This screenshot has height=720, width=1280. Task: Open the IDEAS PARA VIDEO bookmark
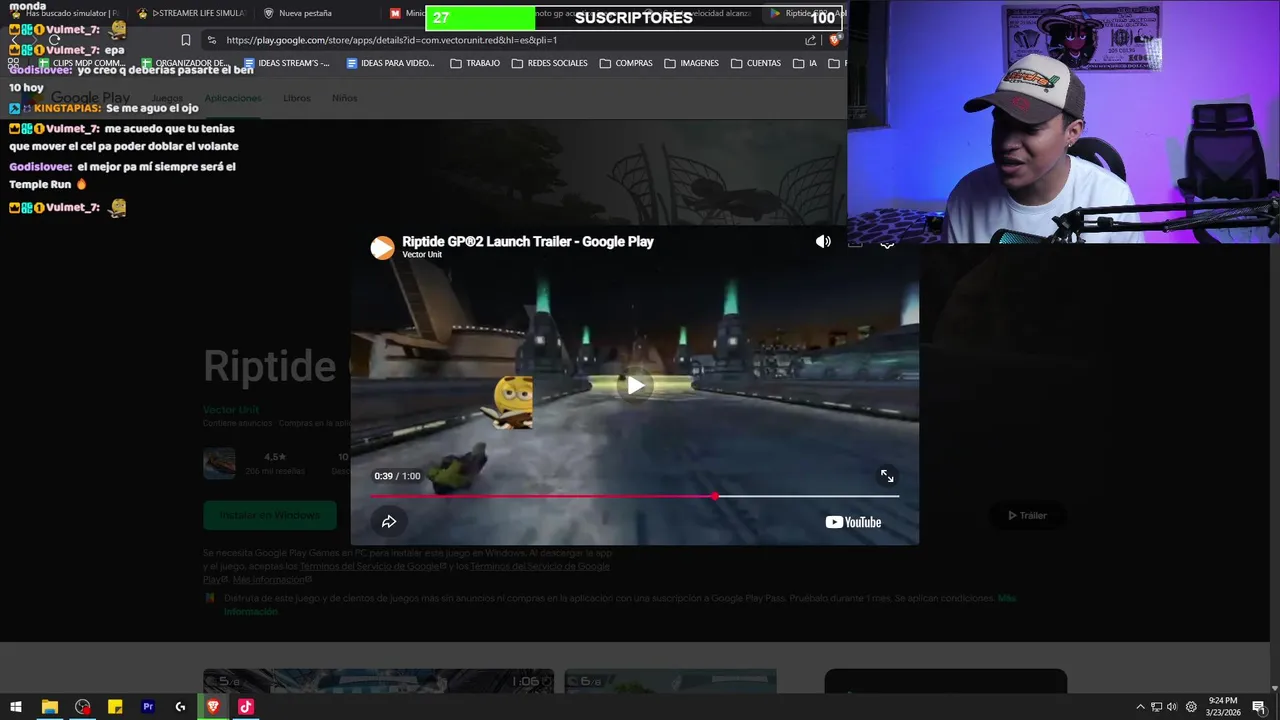(390, 63)
